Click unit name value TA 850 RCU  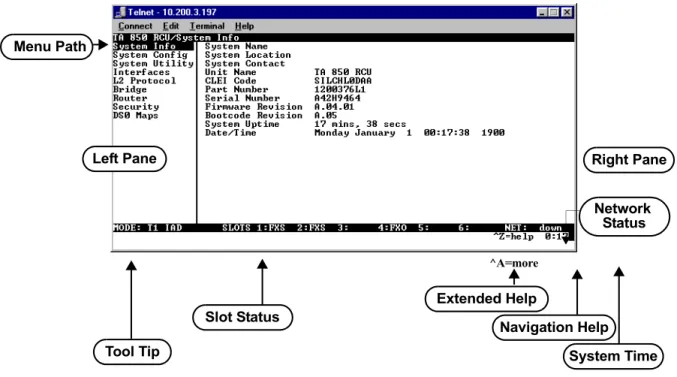coord(343,72)
